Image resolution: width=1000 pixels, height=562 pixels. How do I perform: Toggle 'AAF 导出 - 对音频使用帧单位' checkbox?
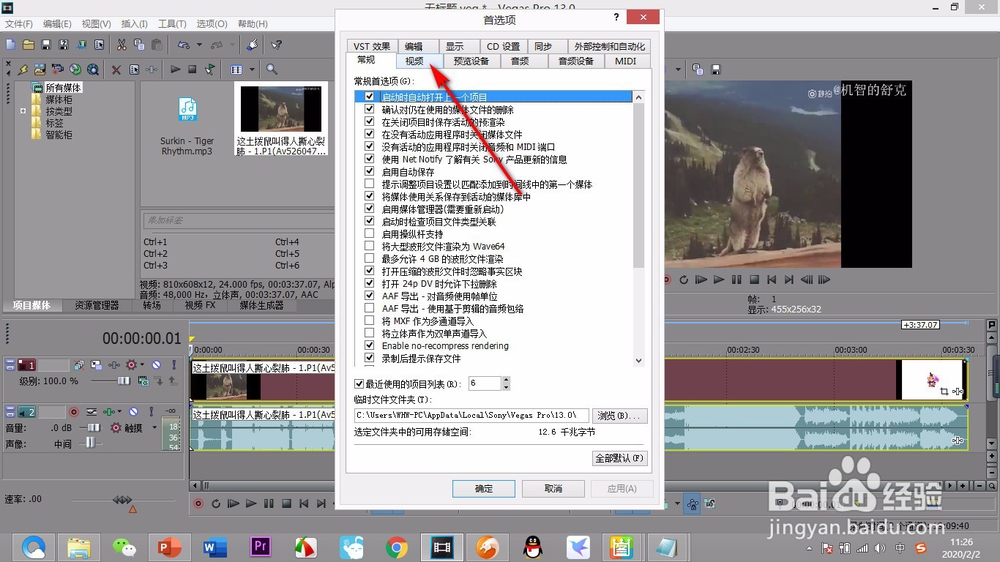tap(369, 295)
